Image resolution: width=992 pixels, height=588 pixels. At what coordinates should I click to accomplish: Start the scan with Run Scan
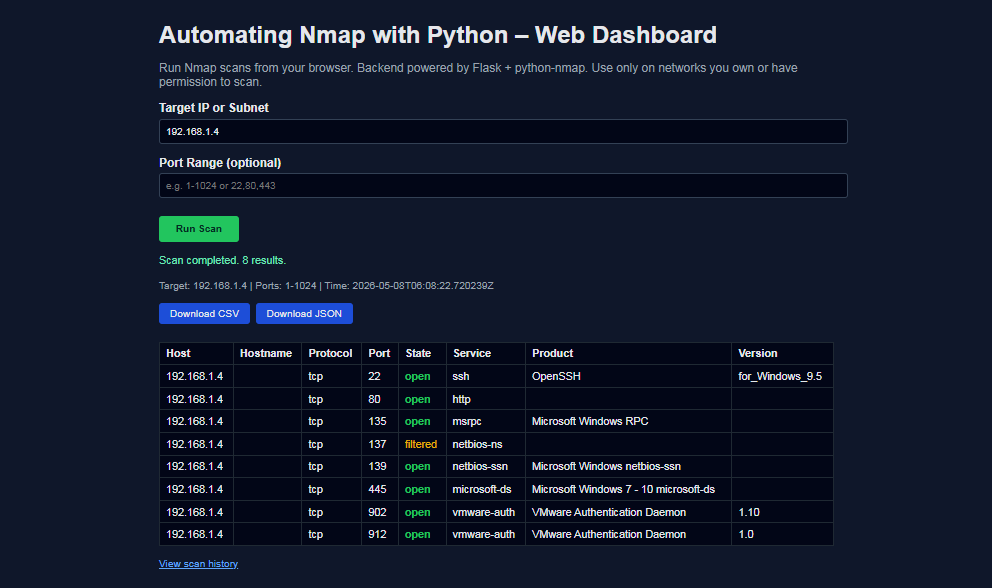[199, 228]
